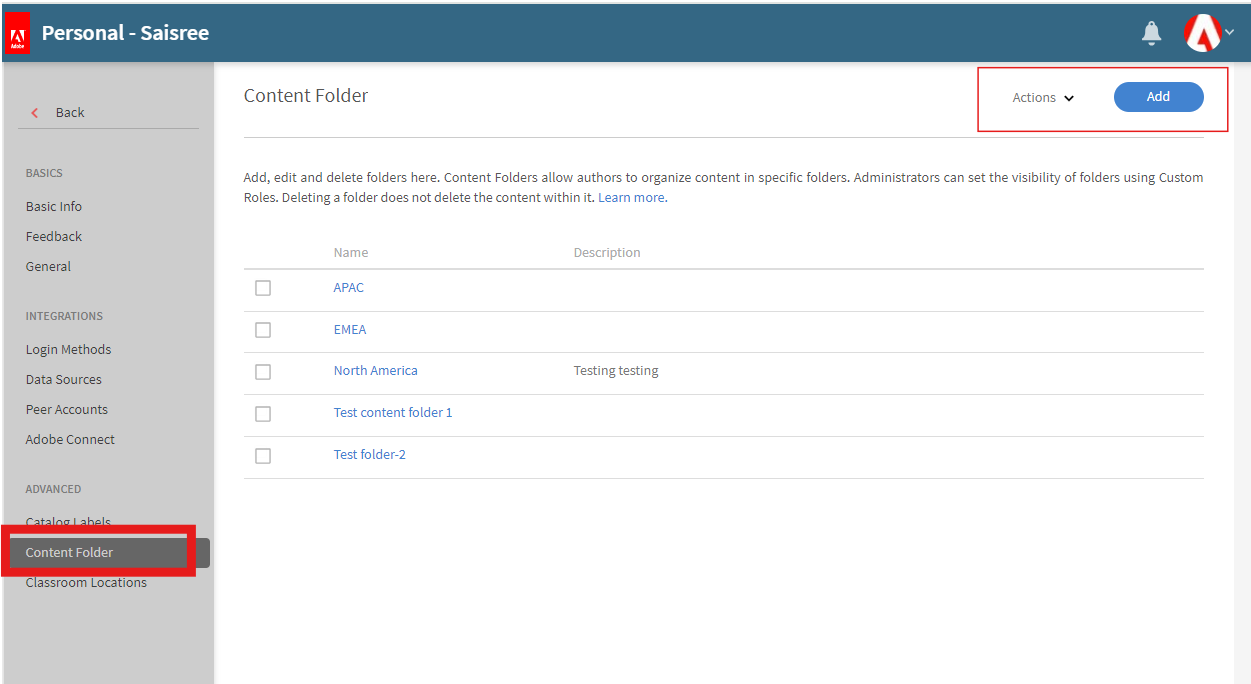Image resolution: width=1251 pixels, height=684 pixels.
Task: Expand the chevron beside the profile avatar
Action: click(x=1230, y=32)
